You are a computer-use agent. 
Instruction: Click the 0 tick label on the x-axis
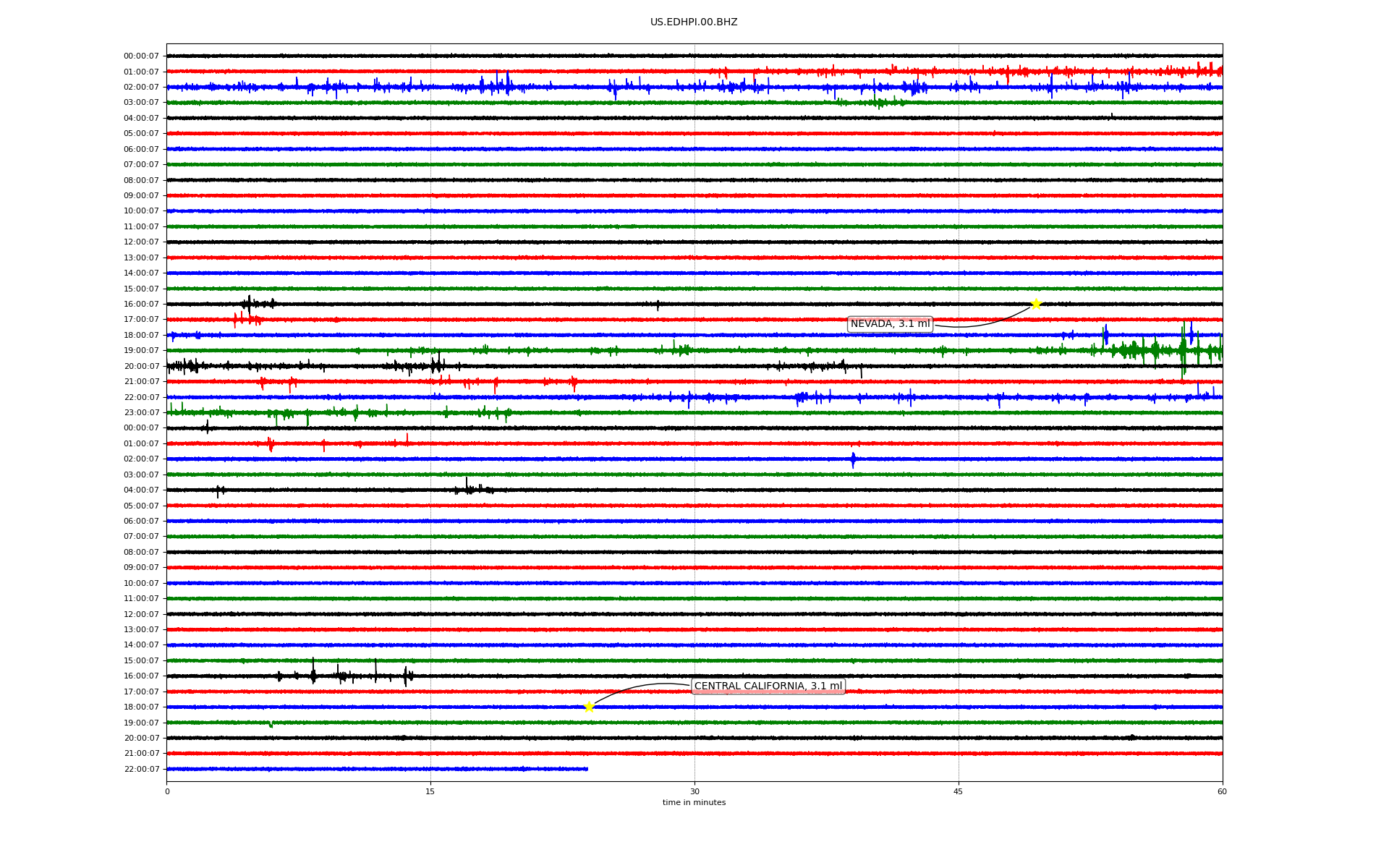[x=167, y=791]
